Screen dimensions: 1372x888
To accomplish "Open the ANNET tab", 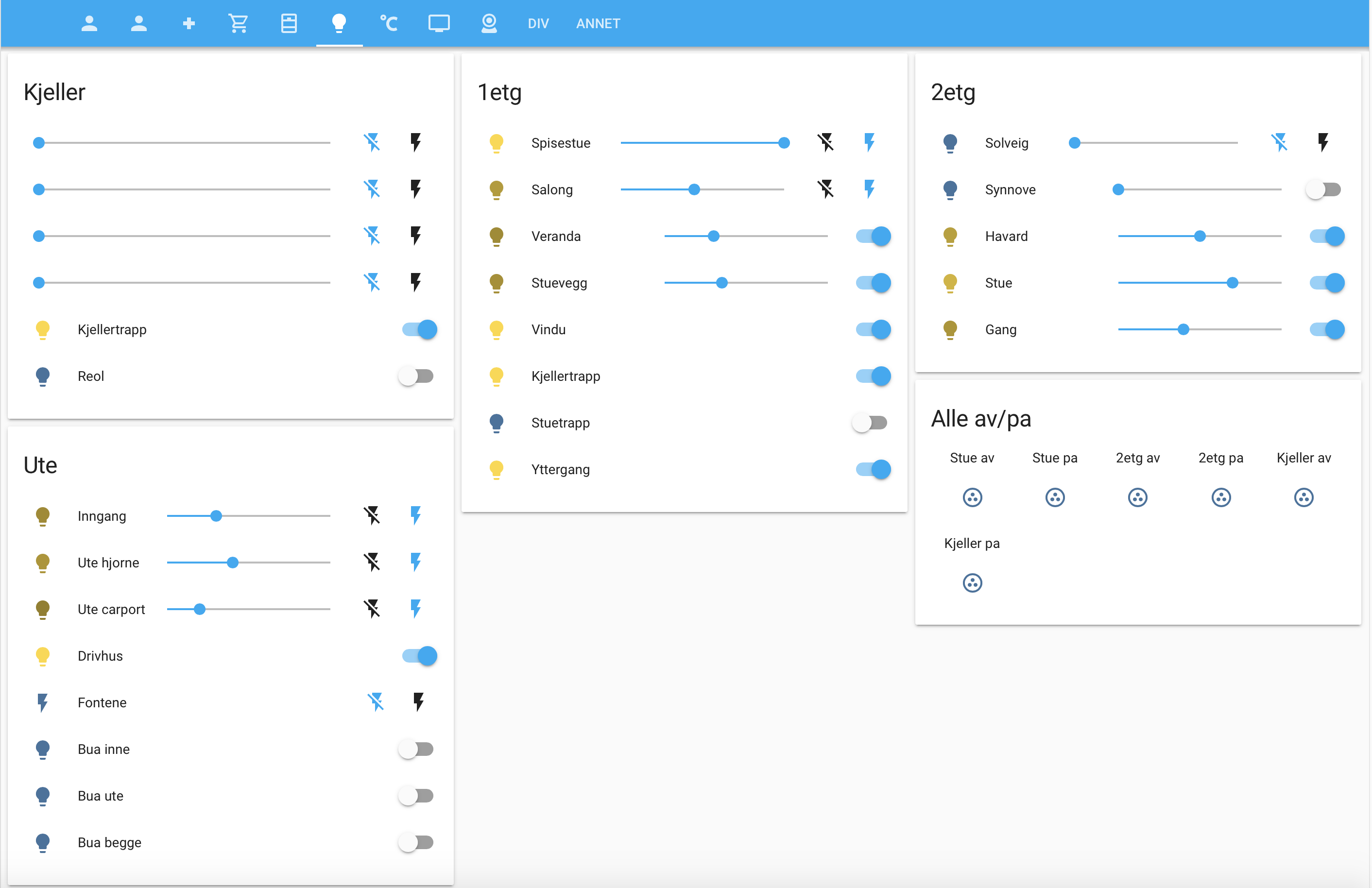I will click(x=598, y=24).
